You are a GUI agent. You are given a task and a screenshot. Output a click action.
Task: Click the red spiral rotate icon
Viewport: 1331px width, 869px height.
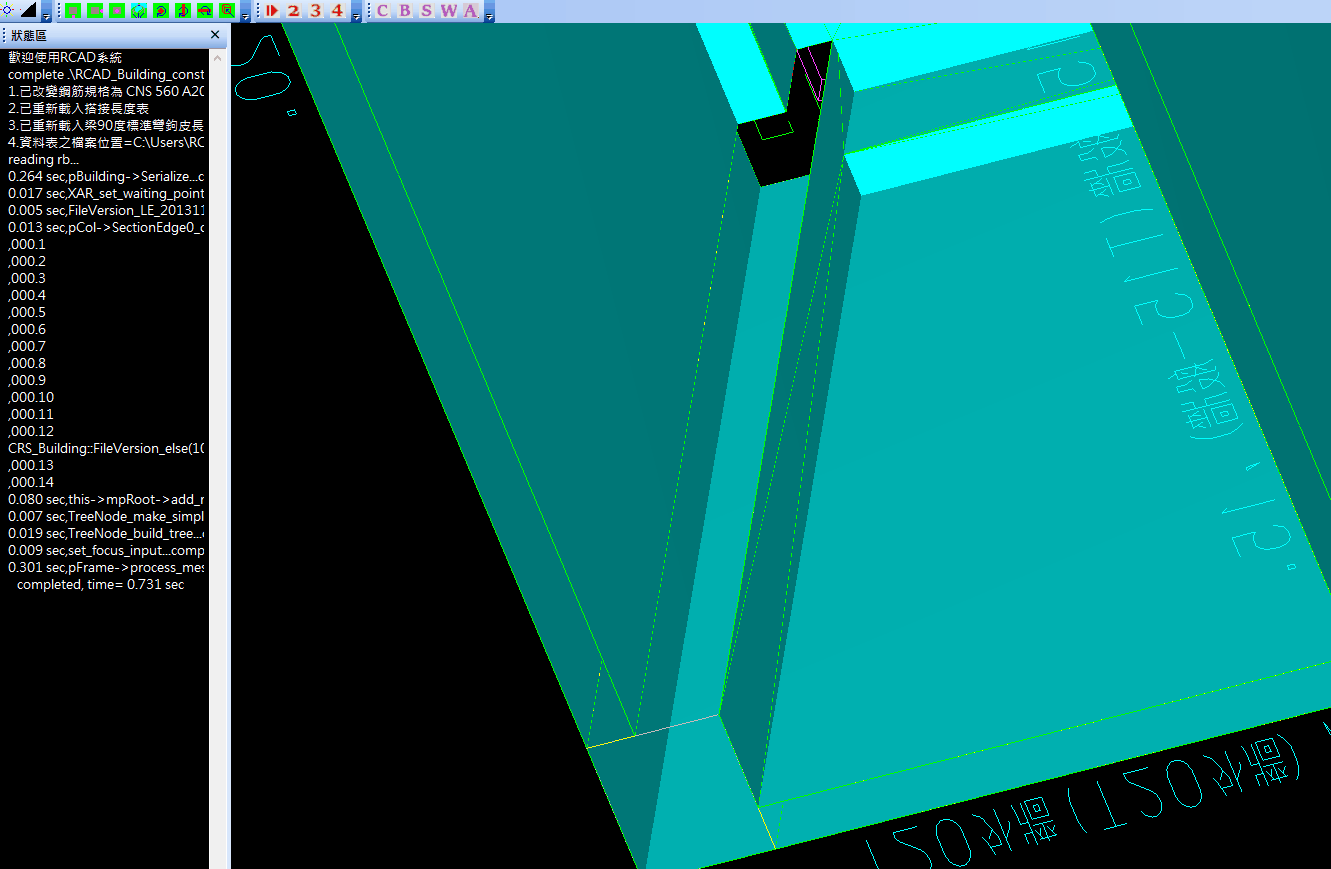tap(161, 10)
